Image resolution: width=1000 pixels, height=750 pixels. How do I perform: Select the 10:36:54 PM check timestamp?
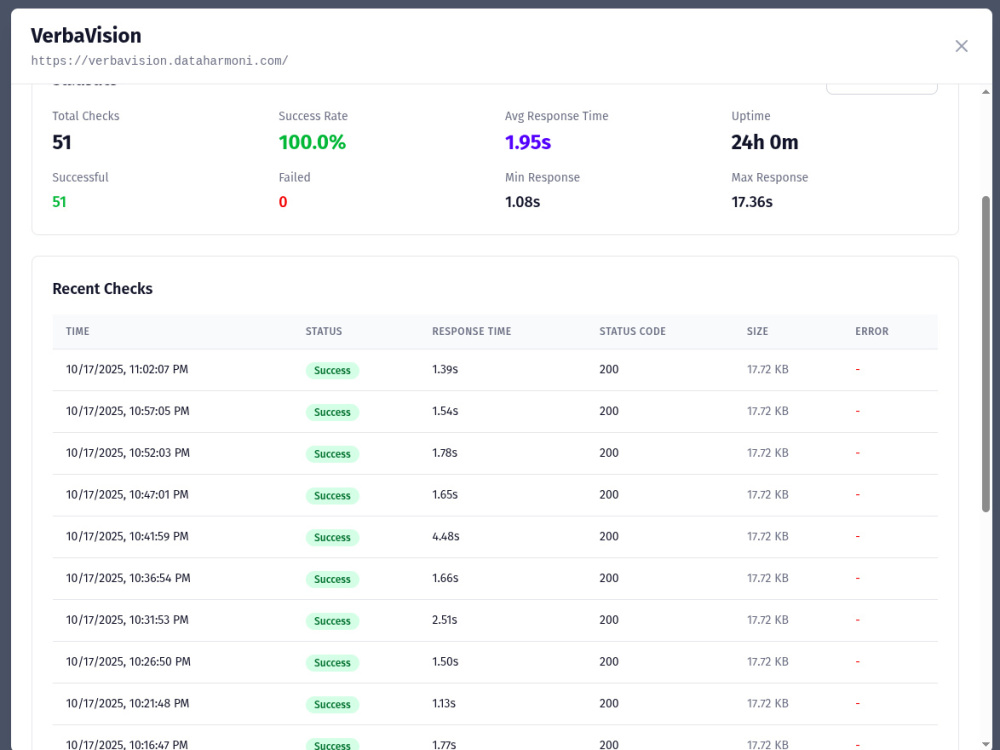(128, 578)
